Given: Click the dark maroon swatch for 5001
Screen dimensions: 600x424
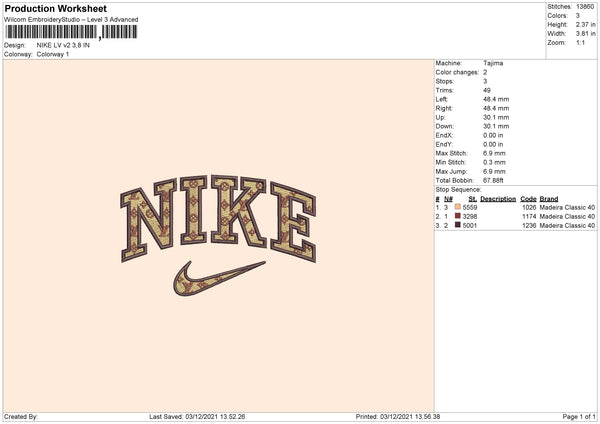Looking at the screenshot, I should 458,225.
